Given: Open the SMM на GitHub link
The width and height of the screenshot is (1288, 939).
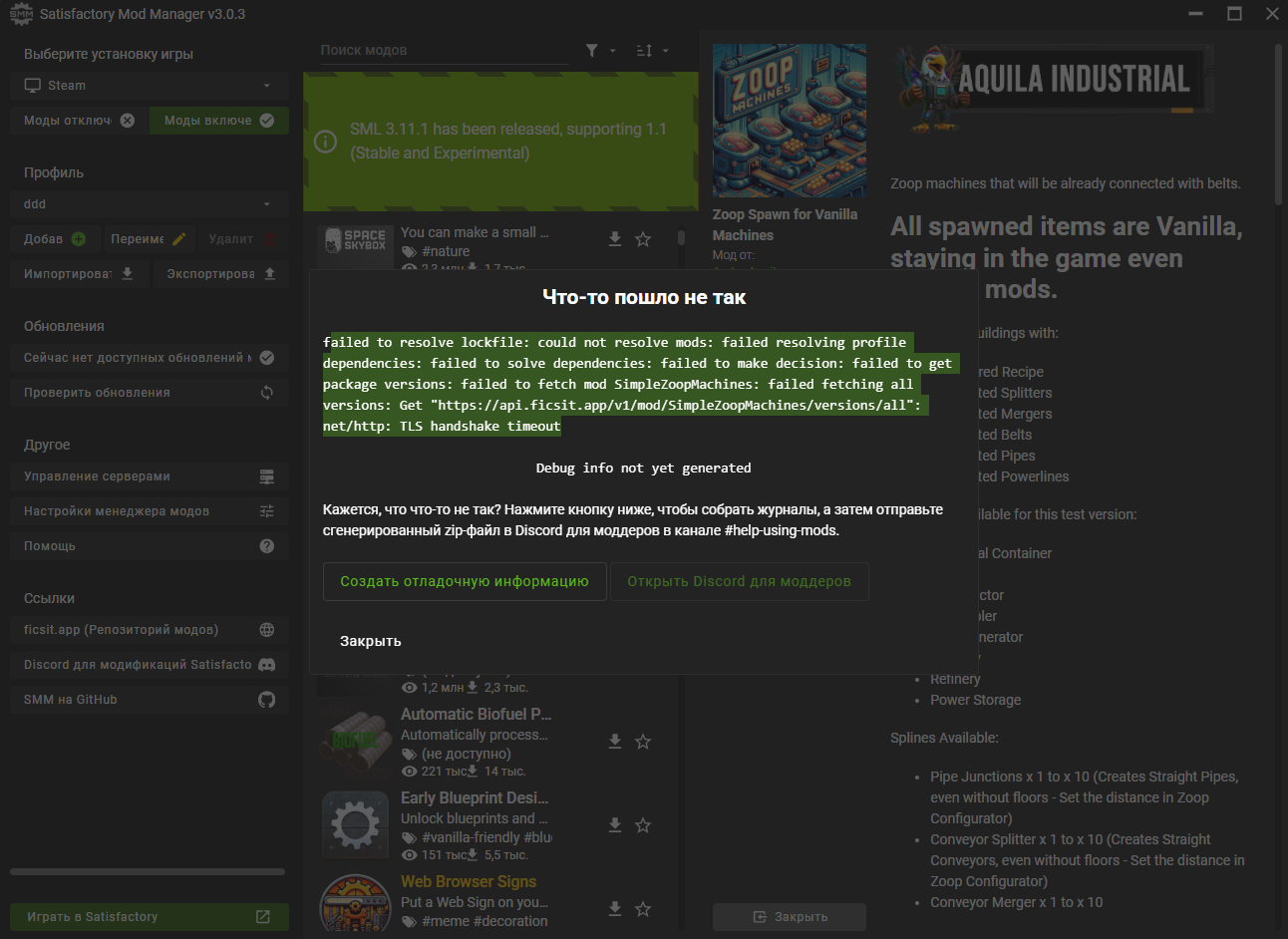Looking at the screenshot, I should coord(150,700).
